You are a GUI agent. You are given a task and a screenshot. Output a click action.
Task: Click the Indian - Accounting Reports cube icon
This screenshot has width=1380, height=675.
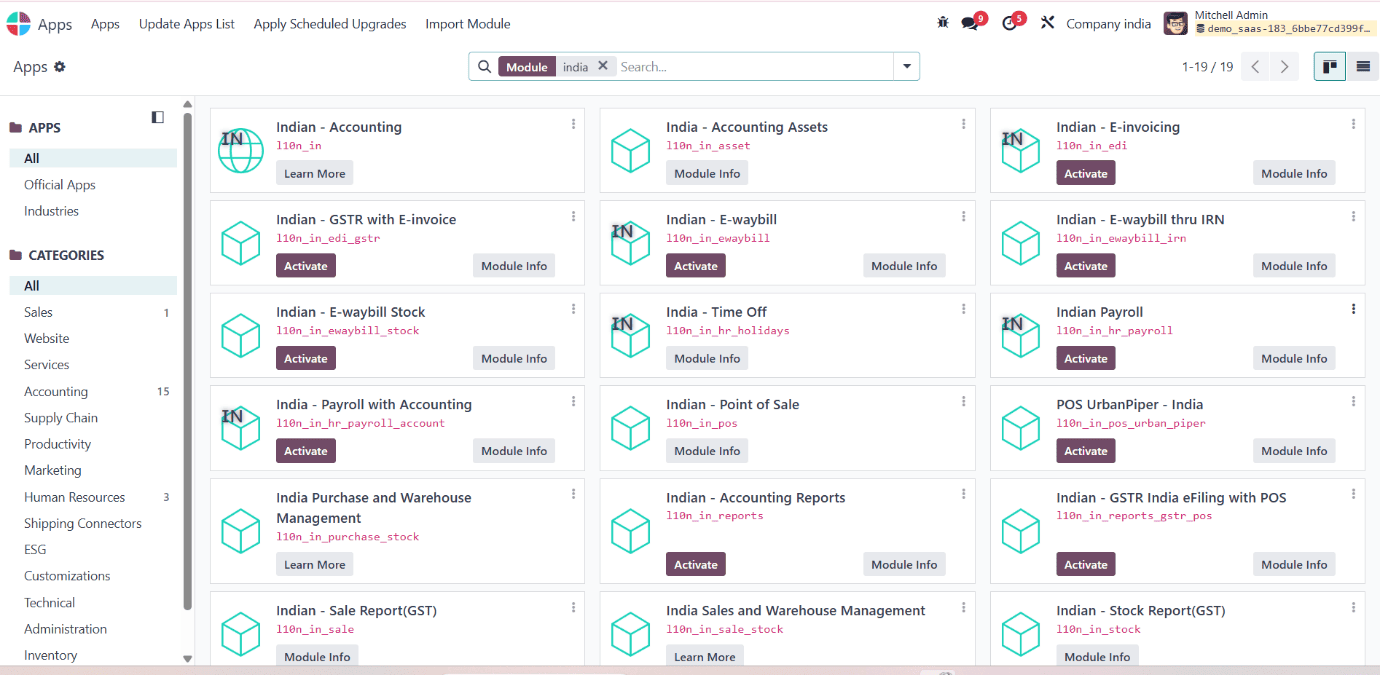[x=631, y=531]
